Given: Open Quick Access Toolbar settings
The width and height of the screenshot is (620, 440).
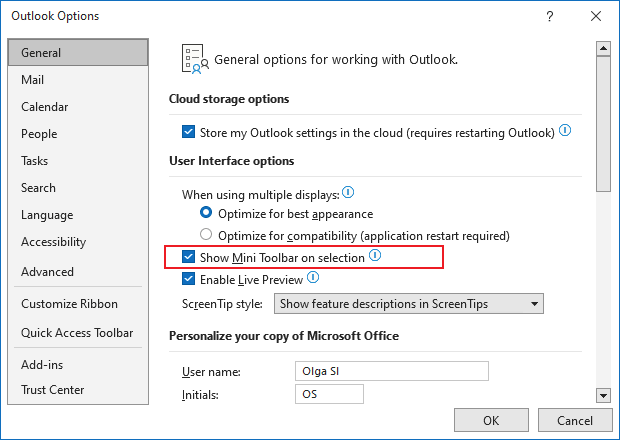Looking at the screenshot, I should 78,333.
